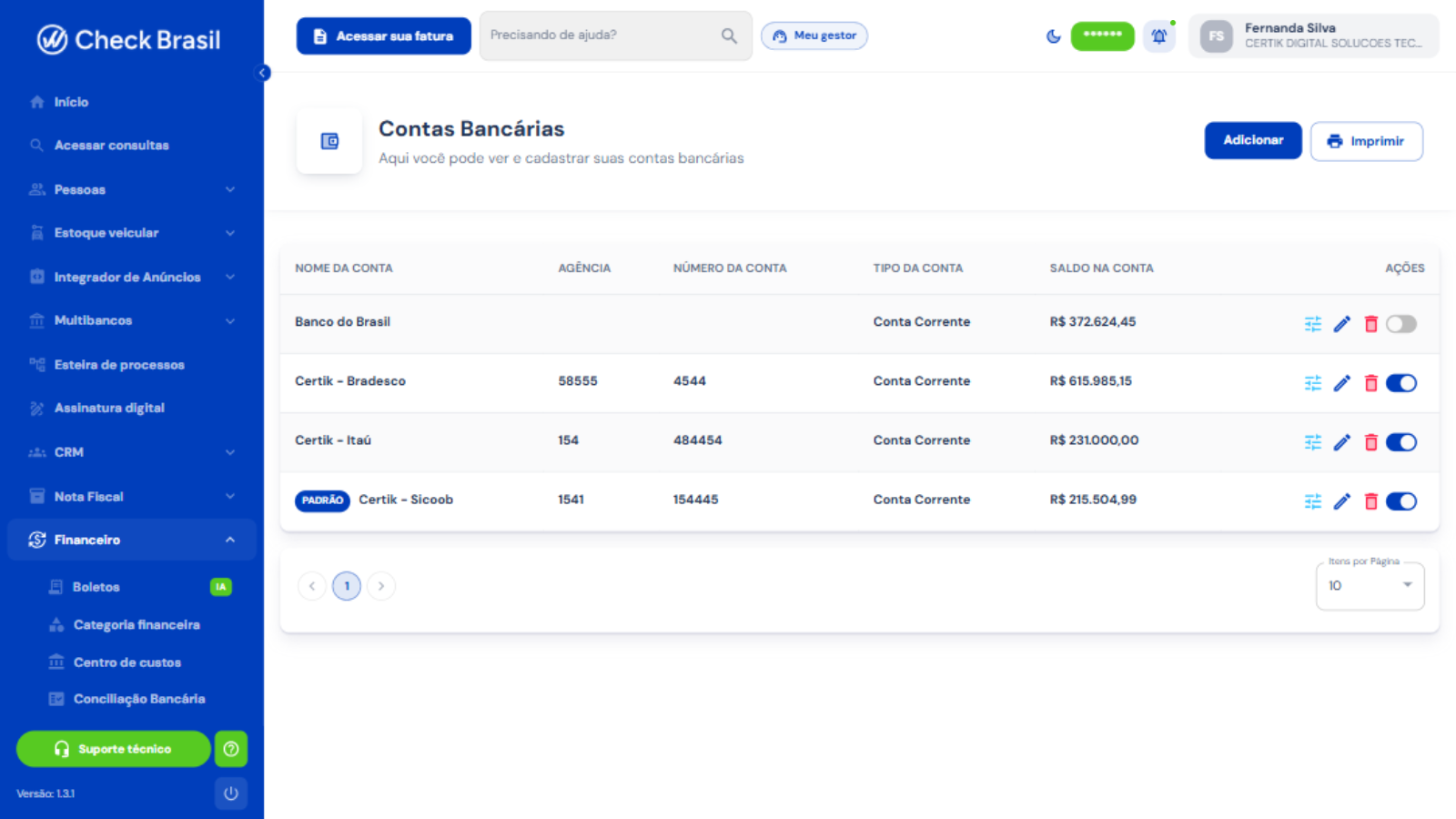Click Suporte técnico button
The height and width of the screenshot is (819, 1456).
[x=114, y=749]
